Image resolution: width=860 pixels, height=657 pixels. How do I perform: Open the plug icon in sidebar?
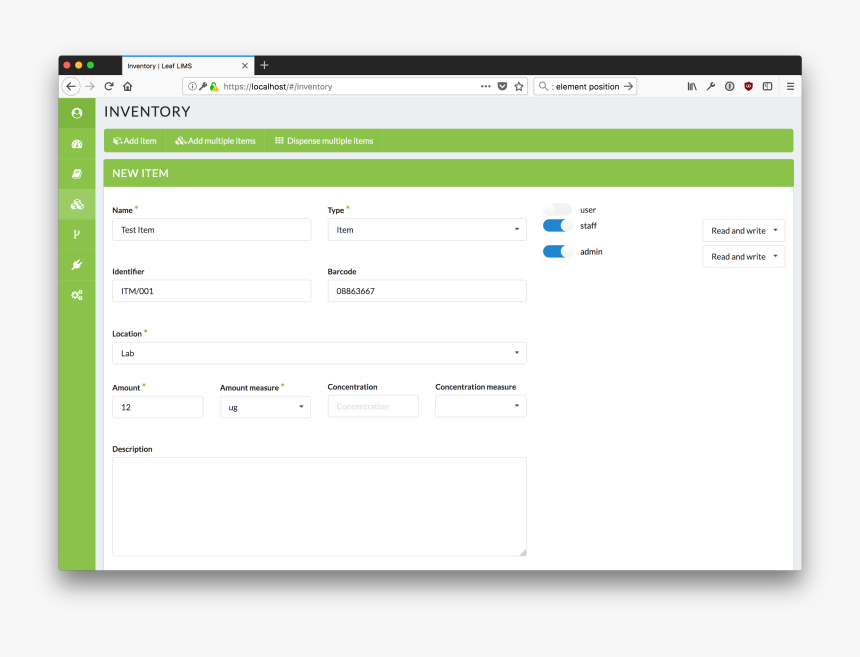pyautogui.click(x=77, y=264)
